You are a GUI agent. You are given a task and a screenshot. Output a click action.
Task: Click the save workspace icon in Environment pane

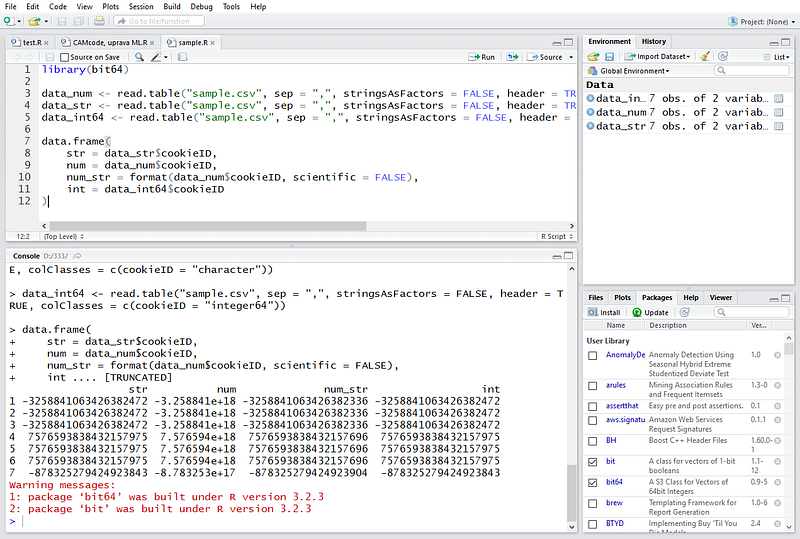(x=608, y=57)
